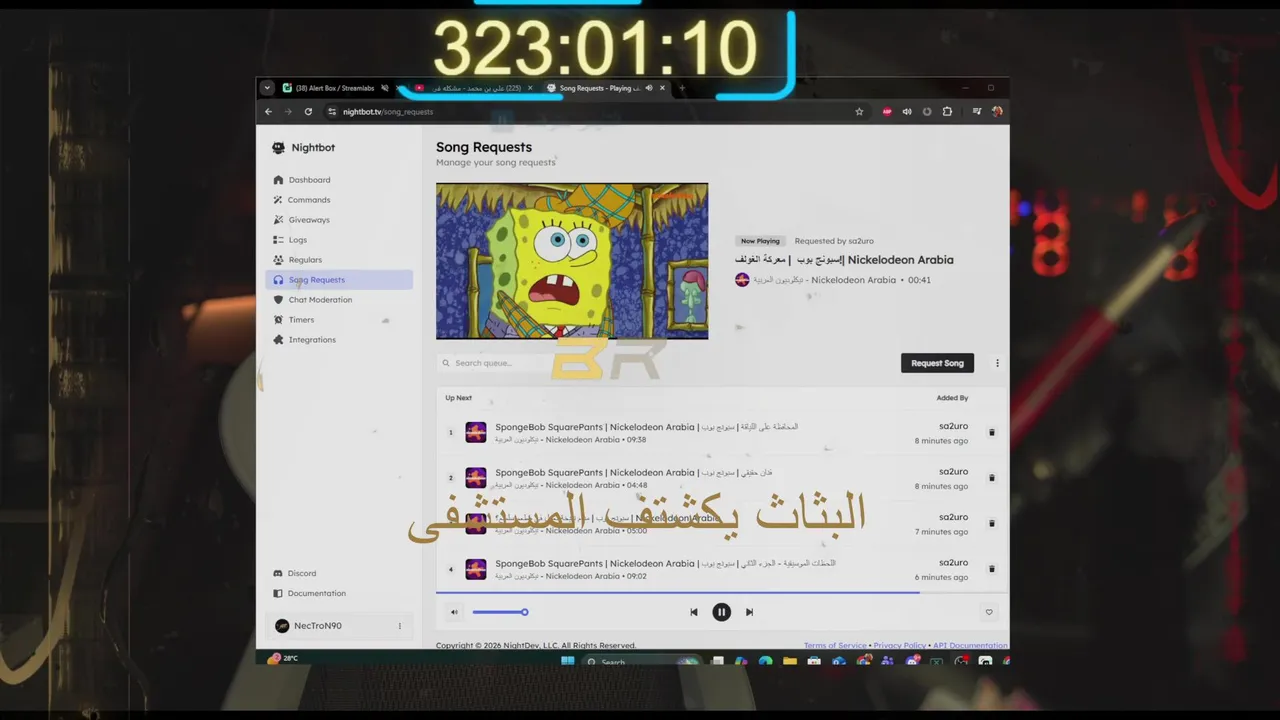This screenshot has width=1280, height=720.
Task: Open Privacy Policy link
Action: [900, 646]
